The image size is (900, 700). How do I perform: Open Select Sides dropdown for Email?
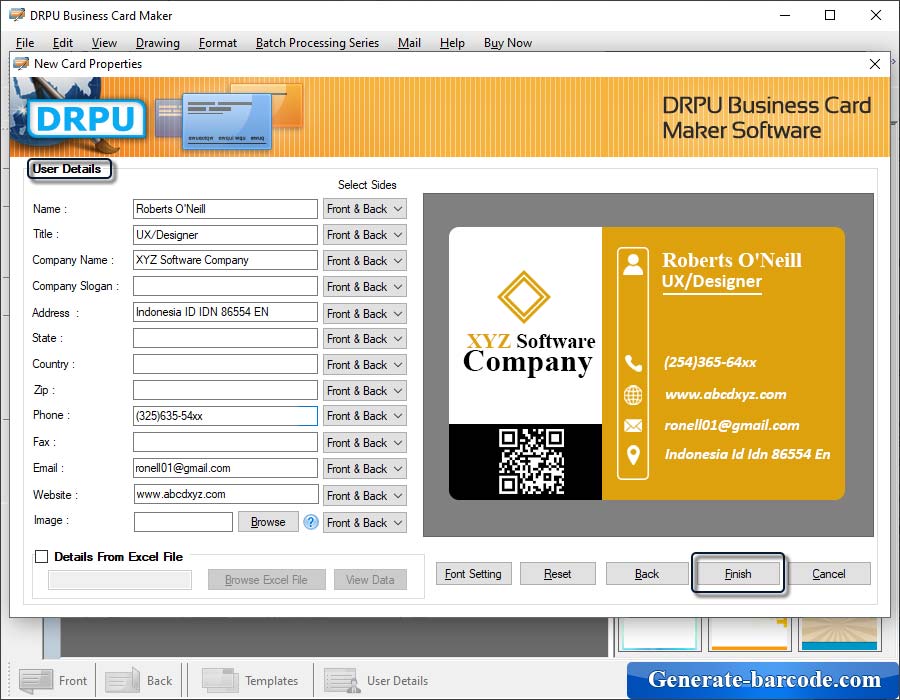click(365, 469)
